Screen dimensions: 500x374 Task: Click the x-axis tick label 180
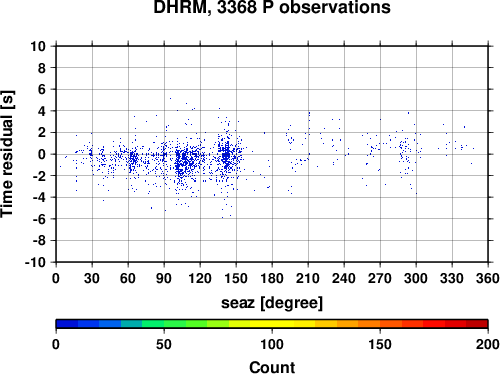point(272,278)
